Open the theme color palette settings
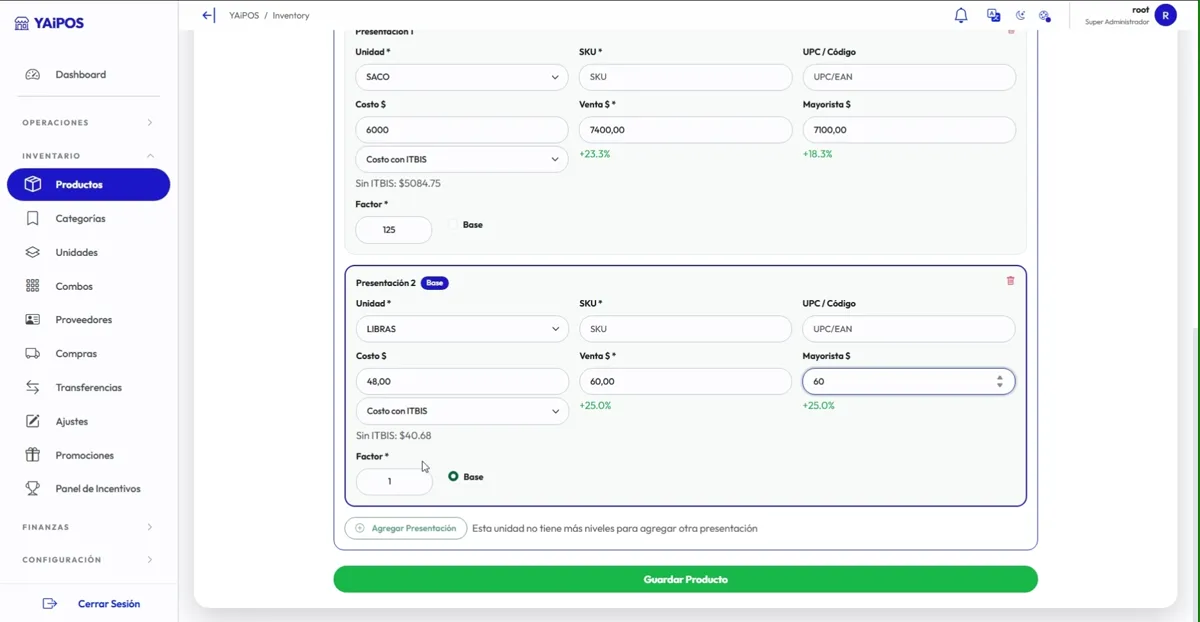 [1044, 15]
